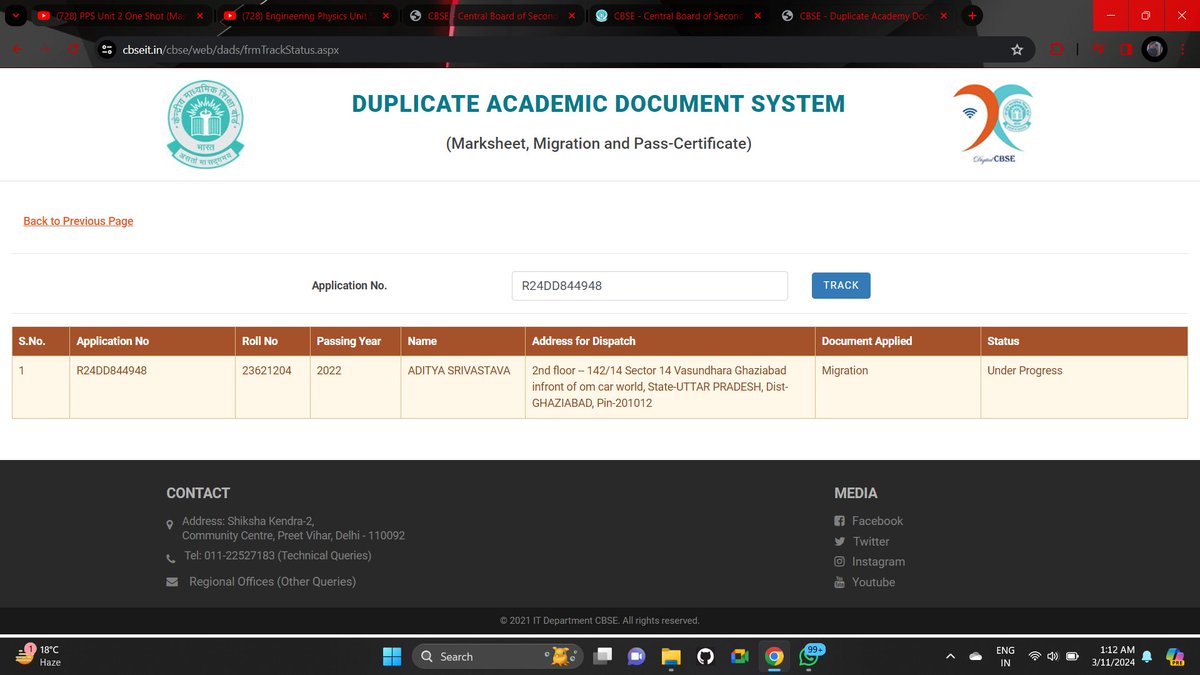This screenshot has height=675, width=1200.
Task: Open the Chrome profile avatar
Action: coord(1155,49)
